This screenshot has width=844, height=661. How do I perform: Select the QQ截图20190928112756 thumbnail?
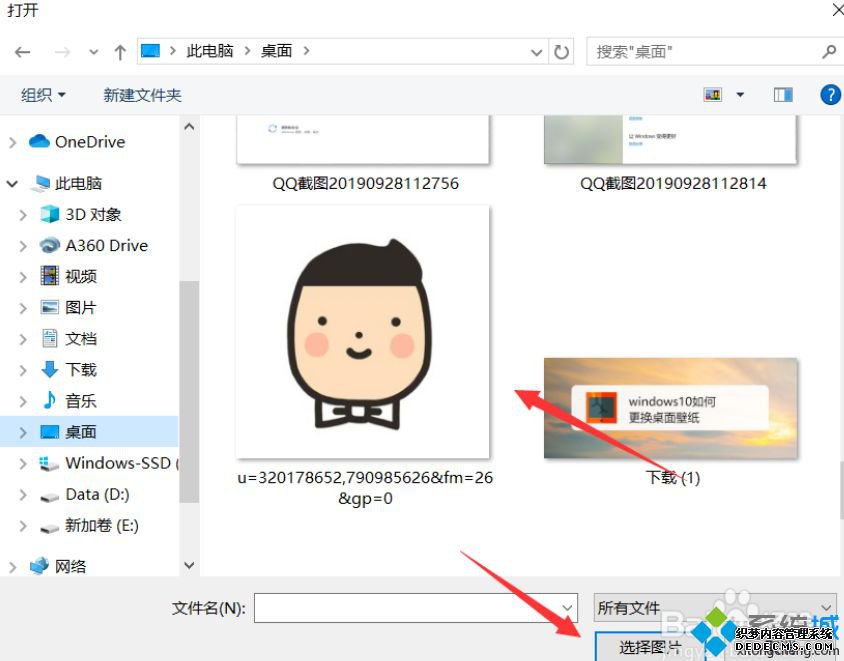coord(363,139)
